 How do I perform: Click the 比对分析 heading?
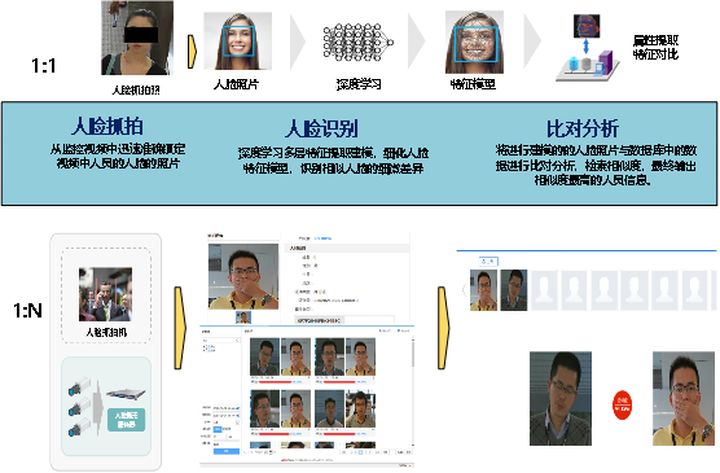[x=582, y=129]
